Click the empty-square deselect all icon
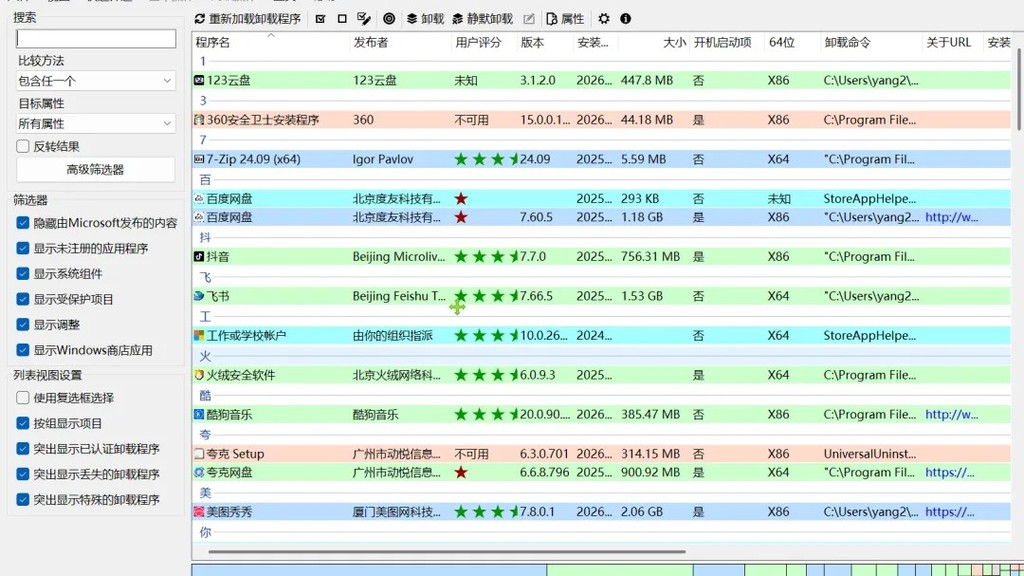Screen dimensions: 1024x576 tap(342, 19)
